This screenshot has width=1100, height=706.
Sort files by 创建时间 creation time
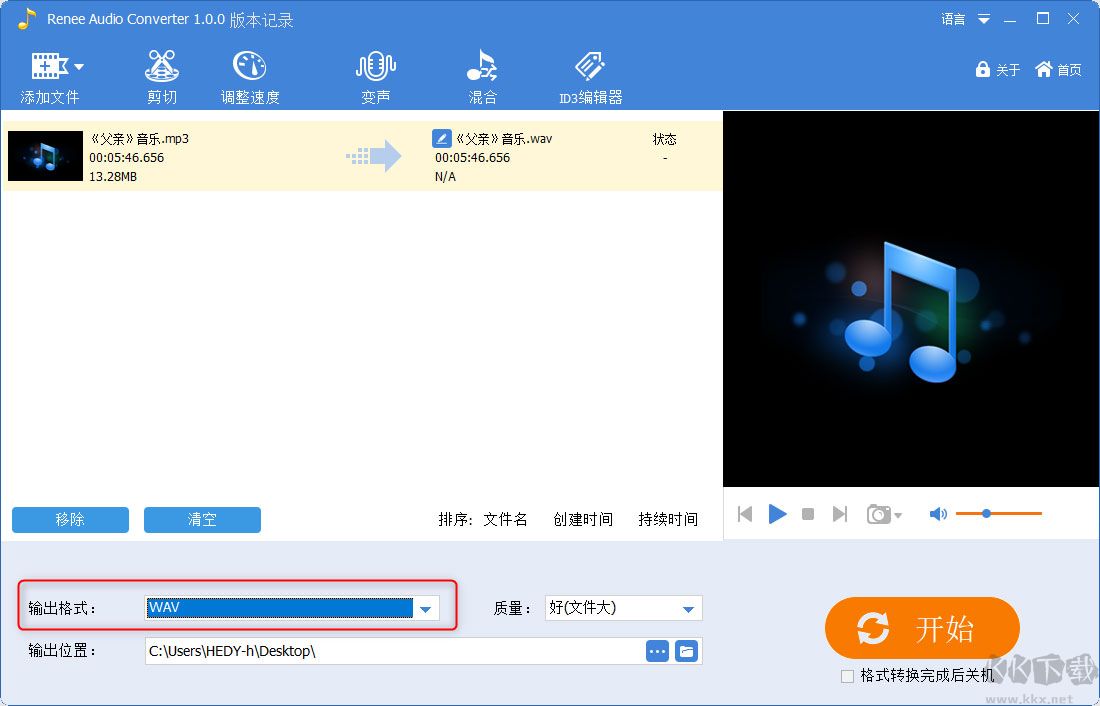(583, 519)
